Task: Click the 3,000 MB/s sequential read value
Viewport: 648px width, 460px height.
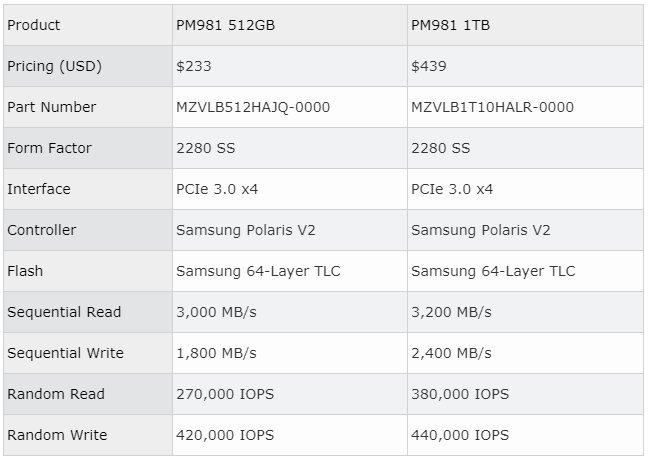Action: [x=216, y=312]
